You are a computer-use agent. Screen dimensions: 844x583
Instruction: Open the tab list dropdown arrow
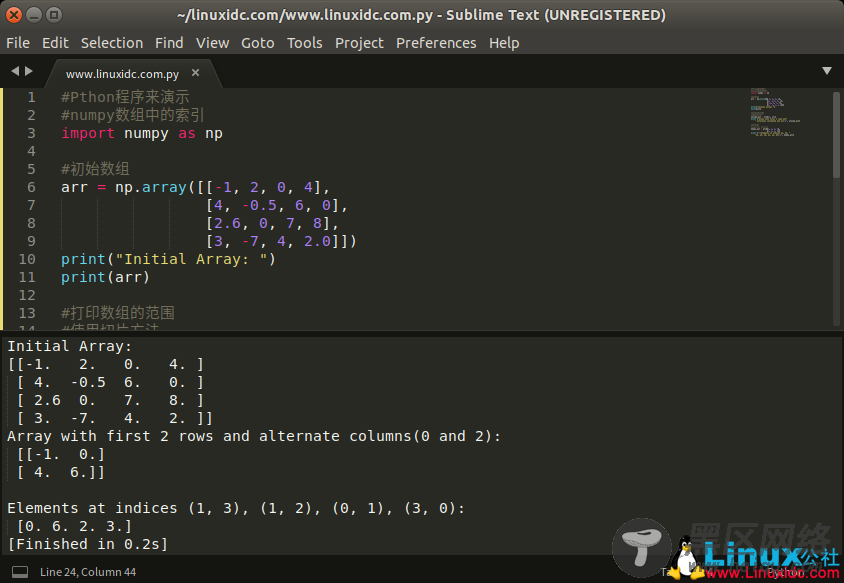[x=827, y=71]
